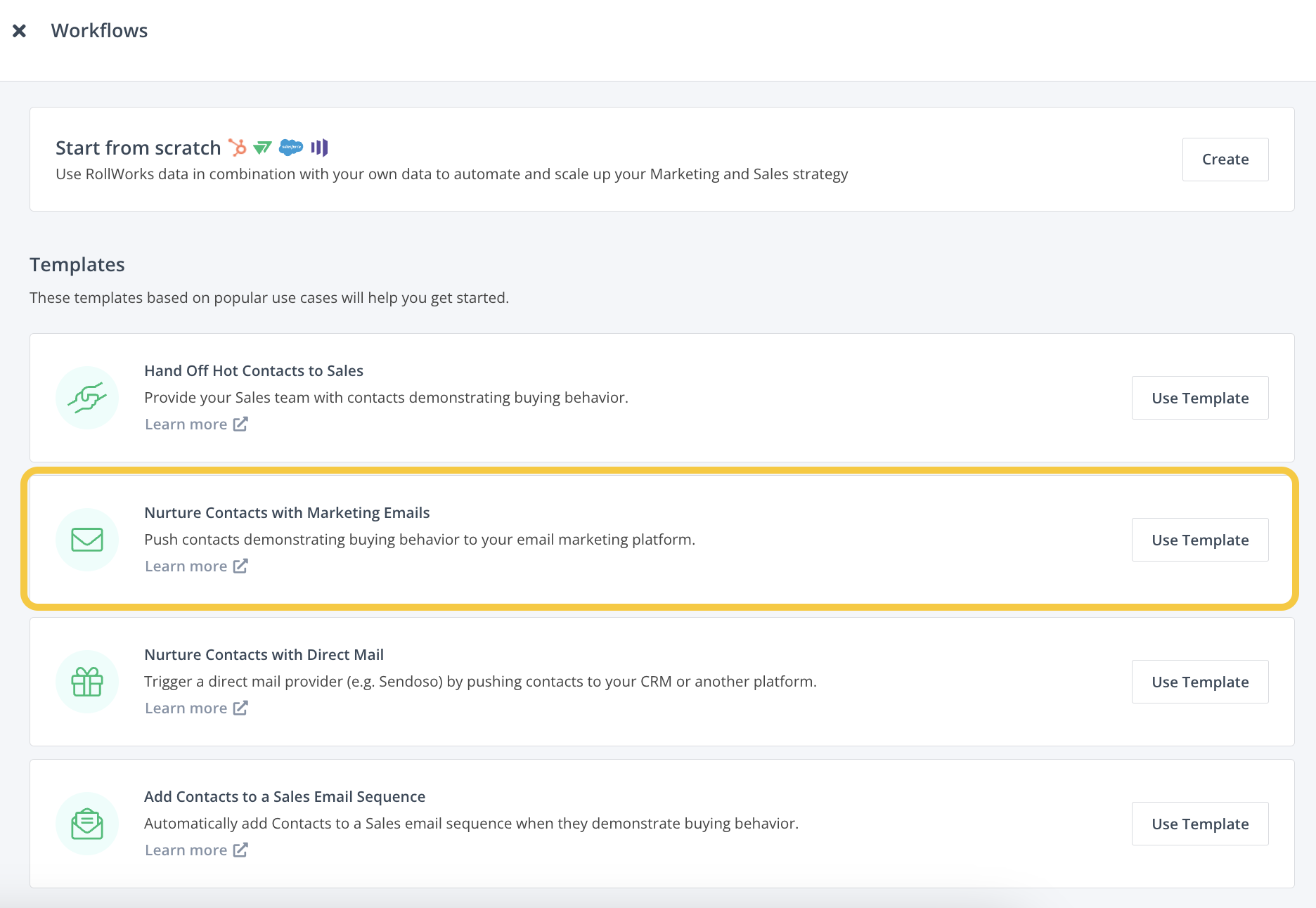Image resolution: width=1316 pixels, height=908 pixels.
Task: Click 'These templates based on popular use cases' text
Action: click(x=269, y=298)
